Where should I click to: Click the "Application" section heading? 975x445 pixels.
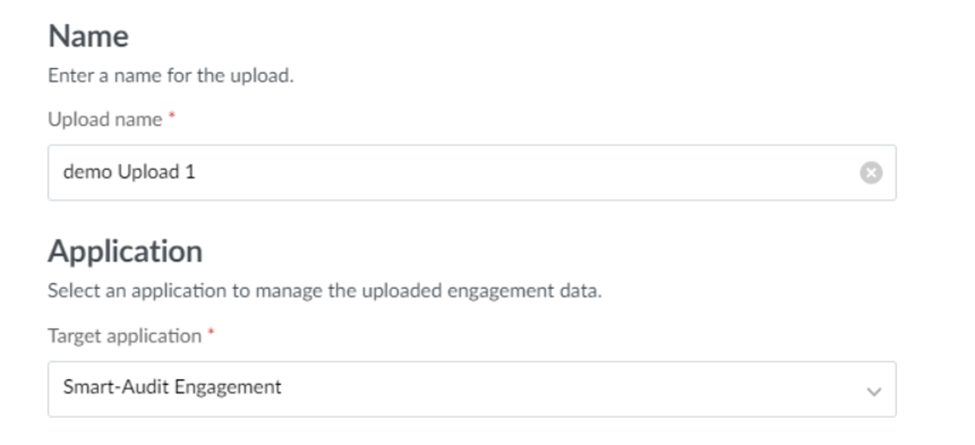click(125, 250)
